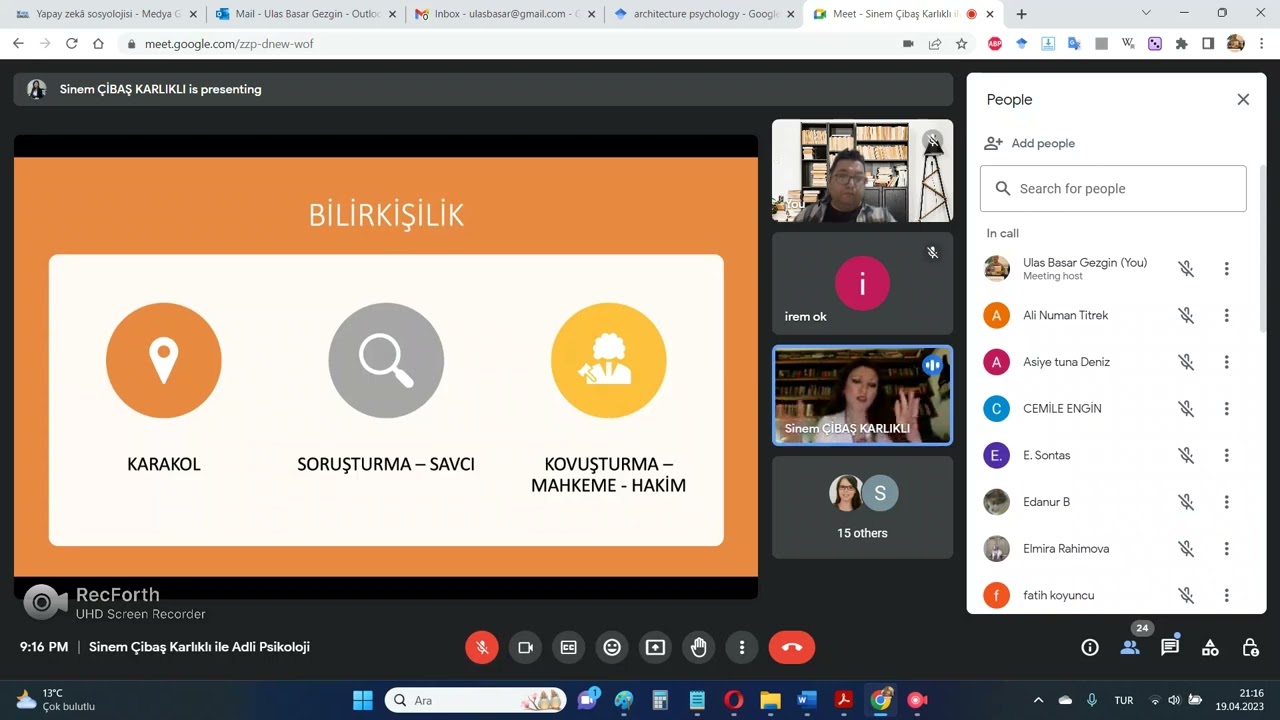Open host controls lock icon

pos(1250,647)
